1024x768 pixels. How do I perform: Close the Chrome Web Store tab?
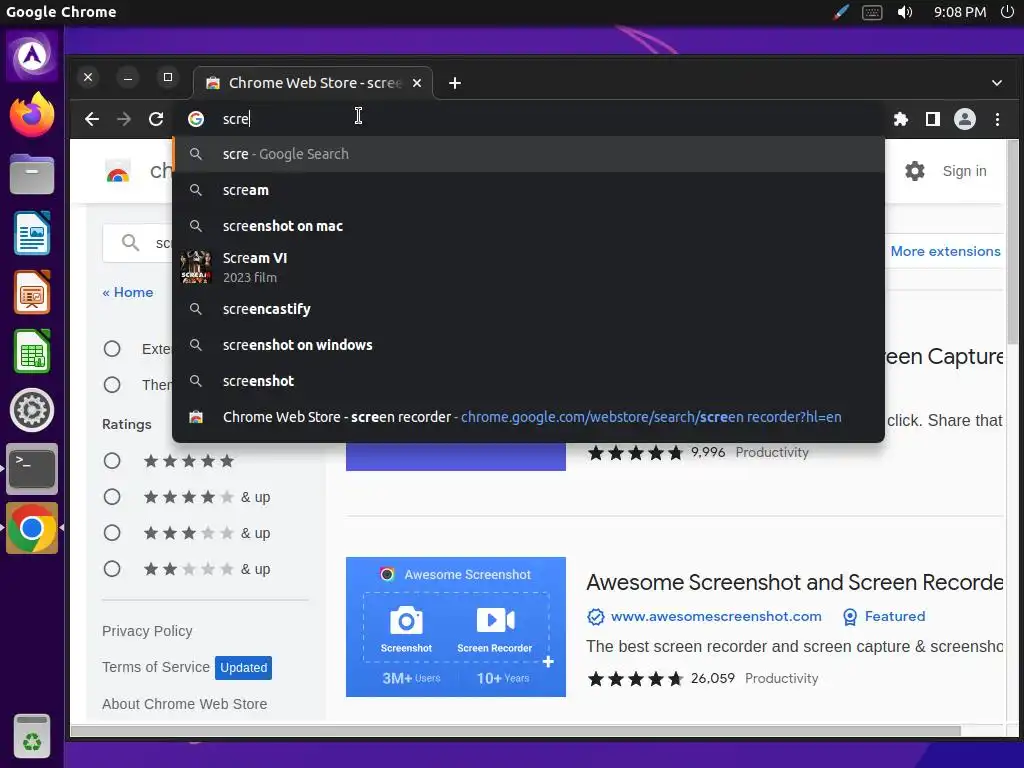pos(417,83)
